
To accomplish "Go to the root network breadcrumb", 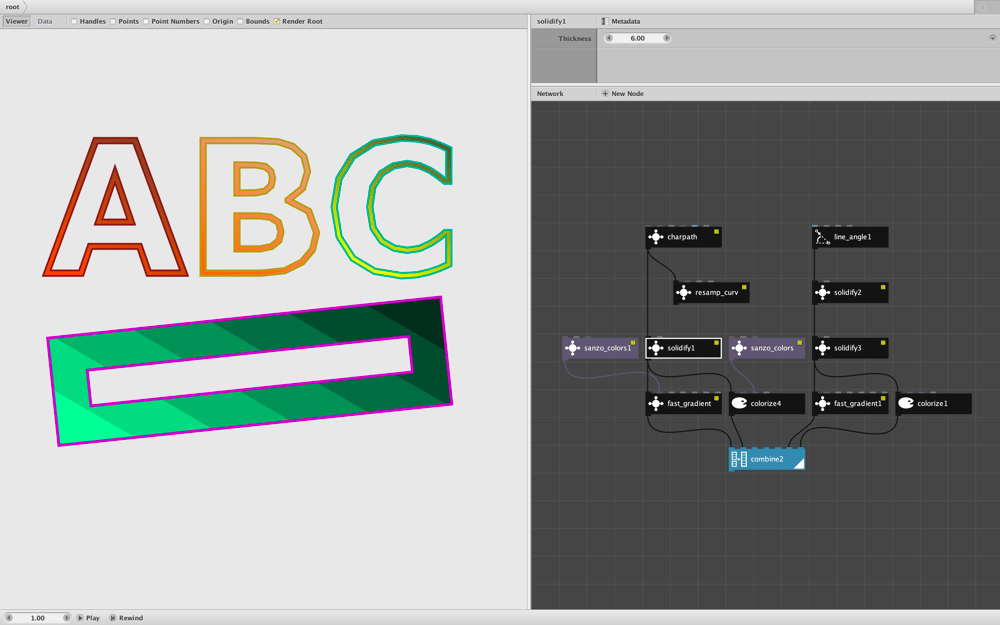I will [x=13, y=7].
